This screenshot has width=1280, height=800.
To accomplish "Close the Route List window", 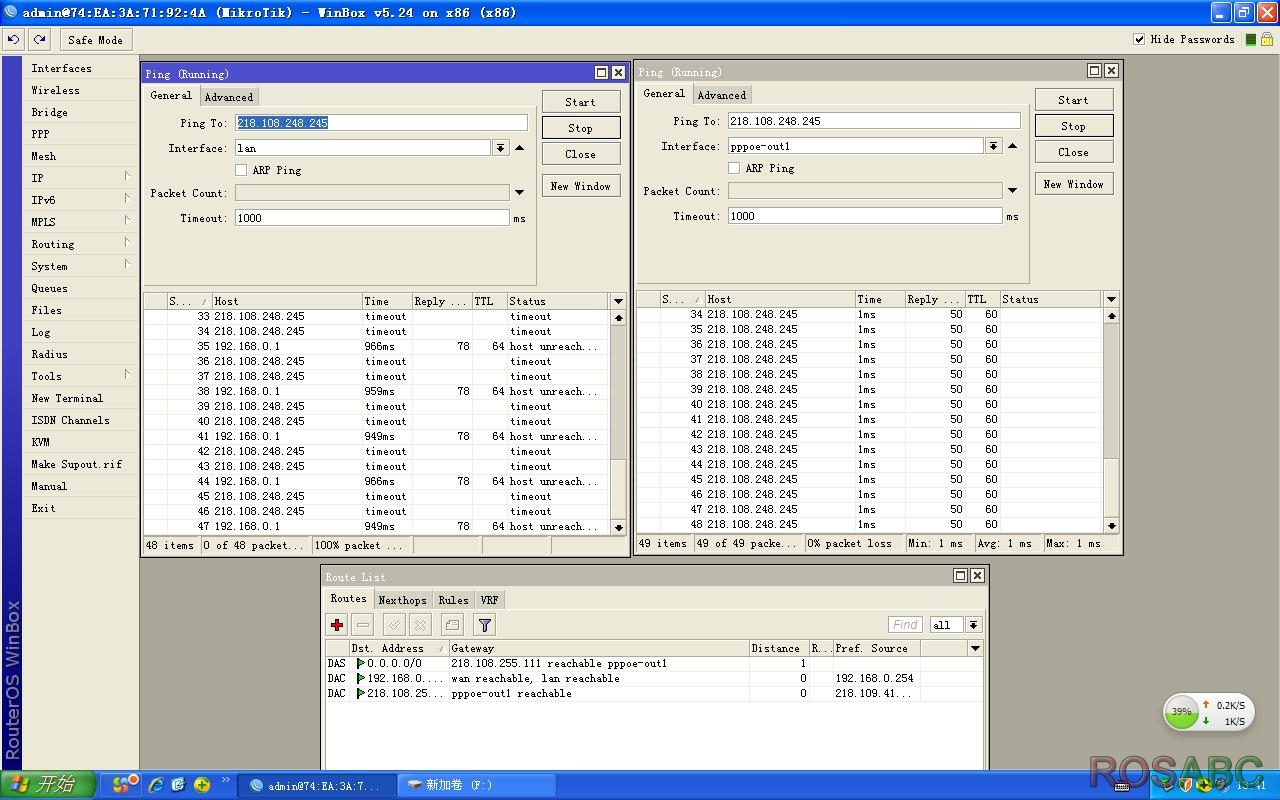I will (x=978, y=575).
